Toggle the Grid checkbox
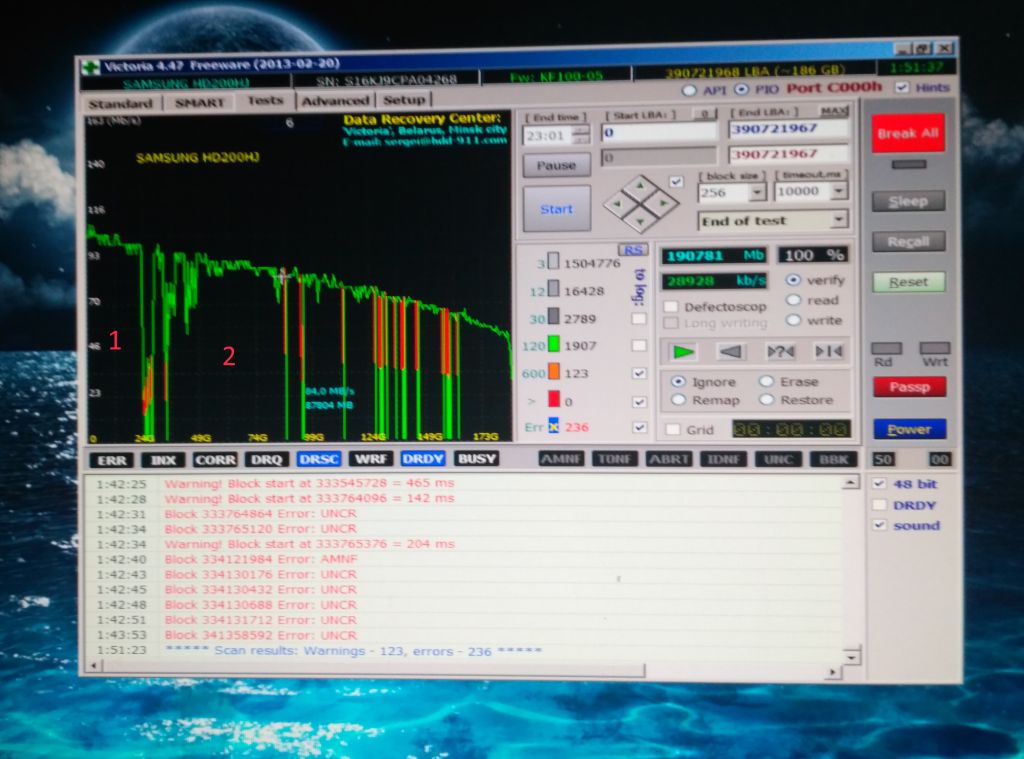Viewport: 1024px width, 759px height. coord(672,429)
